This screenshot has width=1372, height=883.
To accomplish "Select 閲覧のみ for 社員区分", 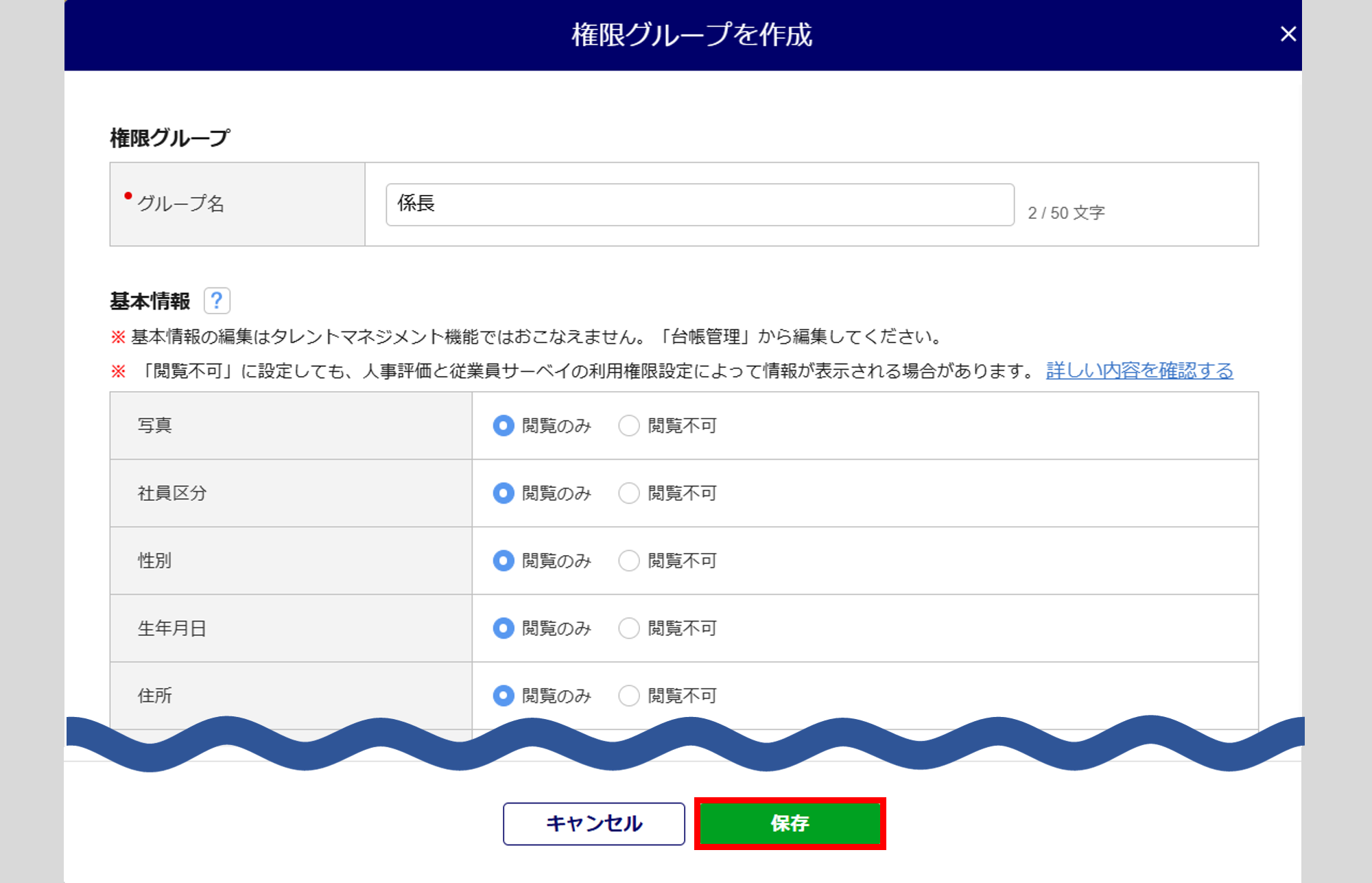I will pyautogui.click(x=504, y=493).
